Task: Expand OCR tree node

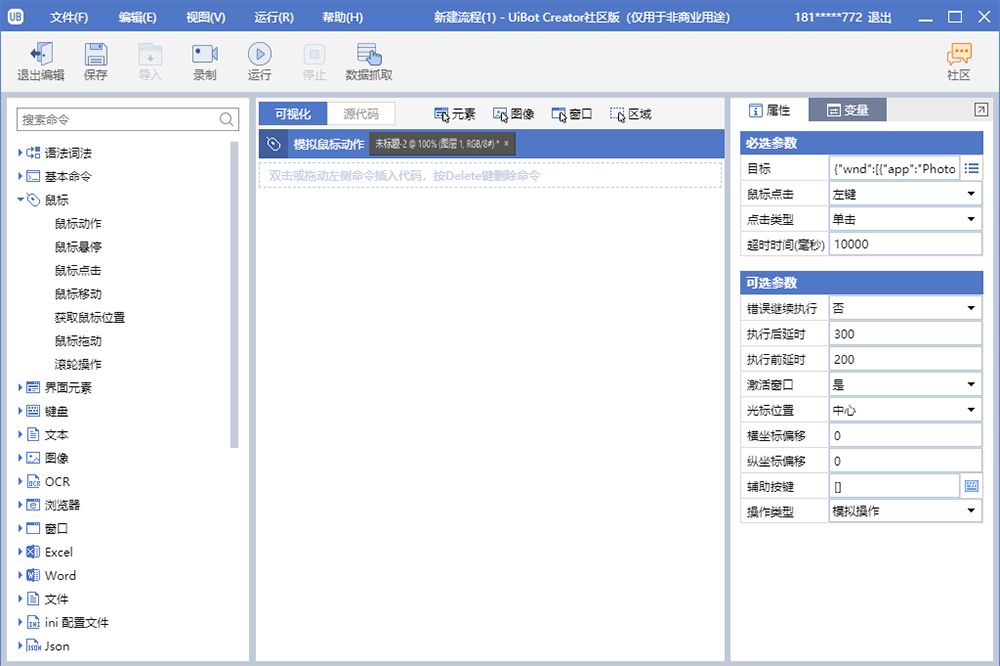Action: 20,482
